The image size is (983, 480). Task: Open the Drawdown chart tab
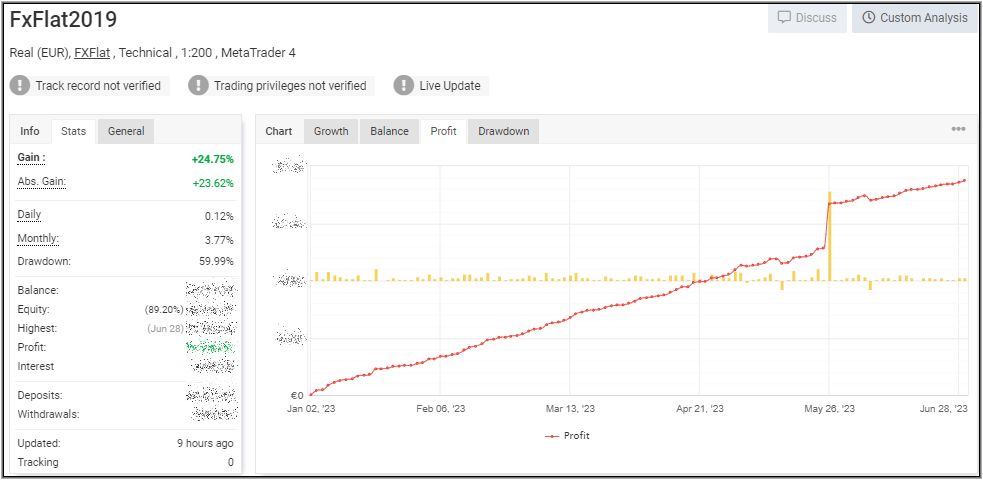coord(503,131)
